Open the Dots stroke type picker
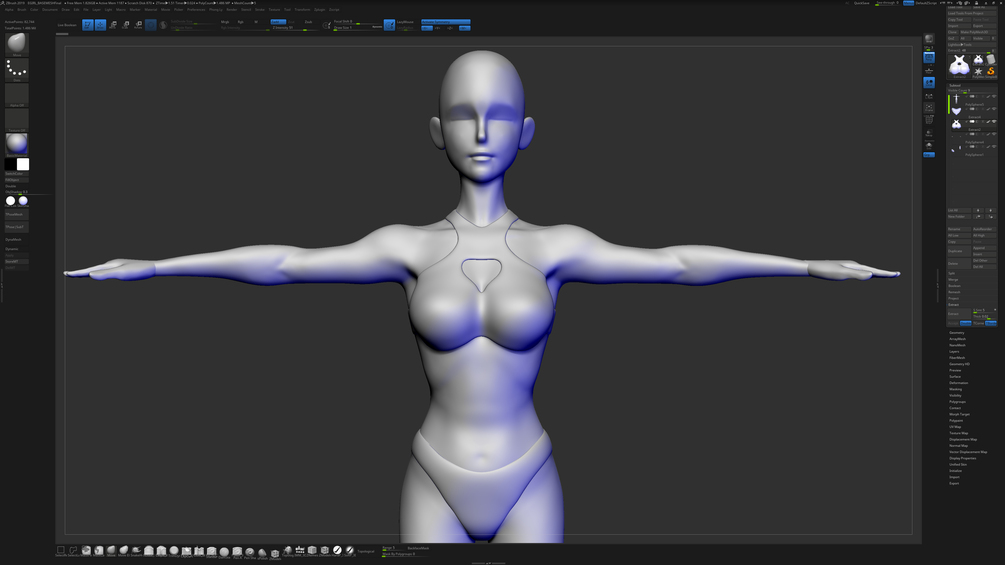Image resolution: width=1005 pixels, height=565 pixels. [17, 69]
